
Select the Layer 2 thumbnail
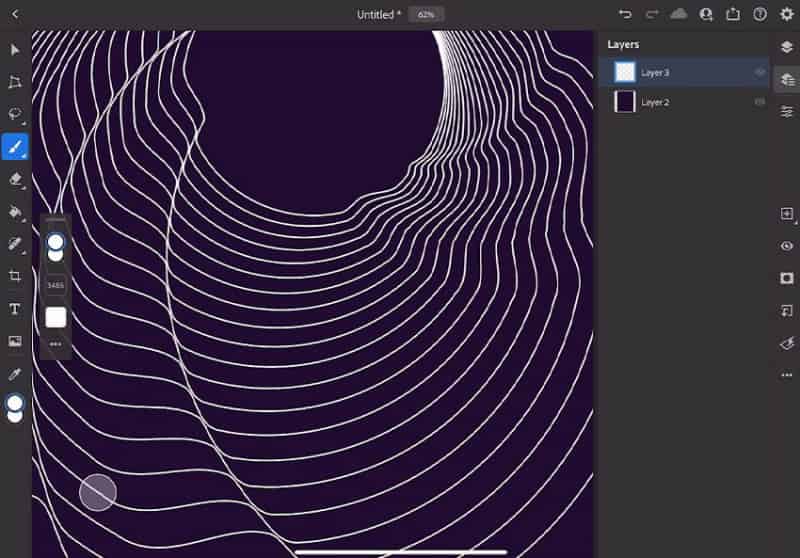625,102
